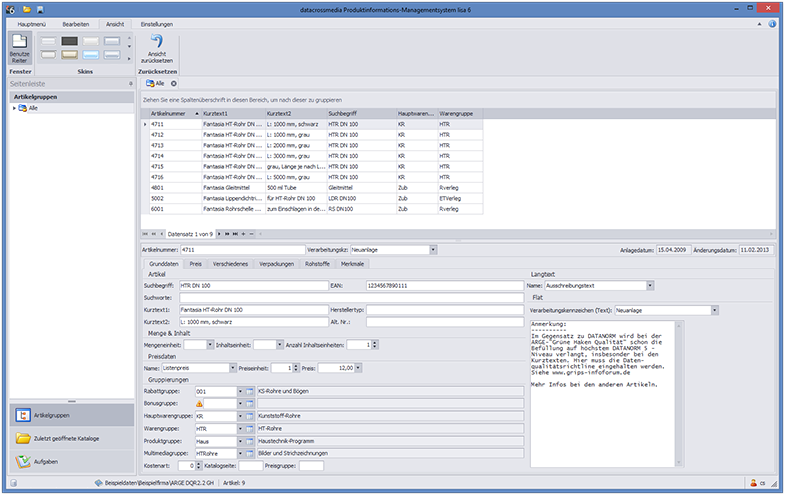Click the Herstellertyp input field

click(445, 310)
